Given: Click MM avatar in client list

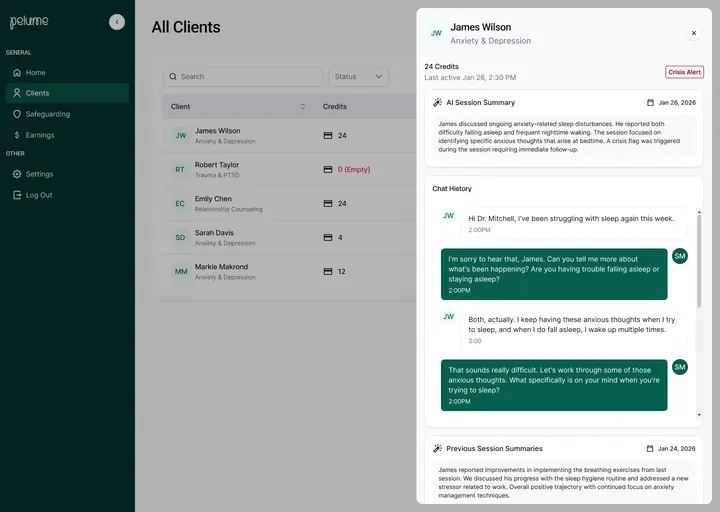Looking at the screenshot, I should 180,271.
